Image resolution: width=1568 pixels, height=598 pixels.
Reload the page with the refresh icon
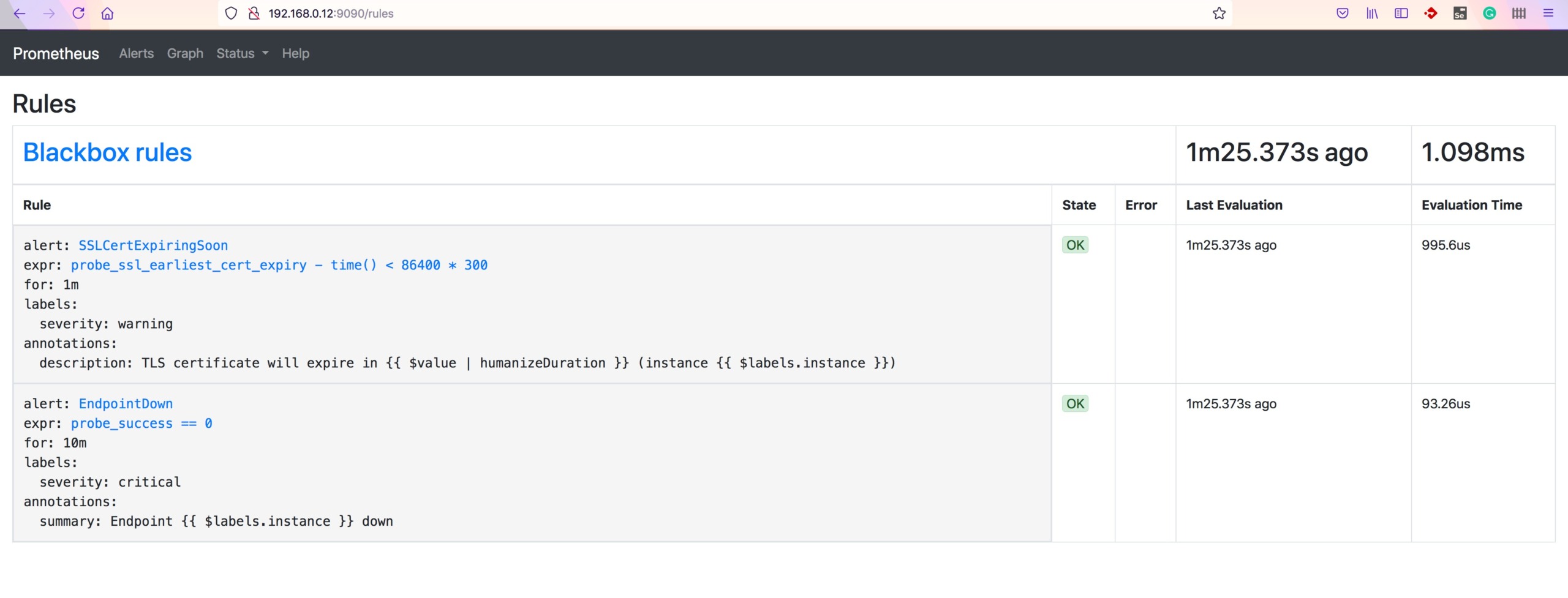pyautogui.click(x=78, y=13)
